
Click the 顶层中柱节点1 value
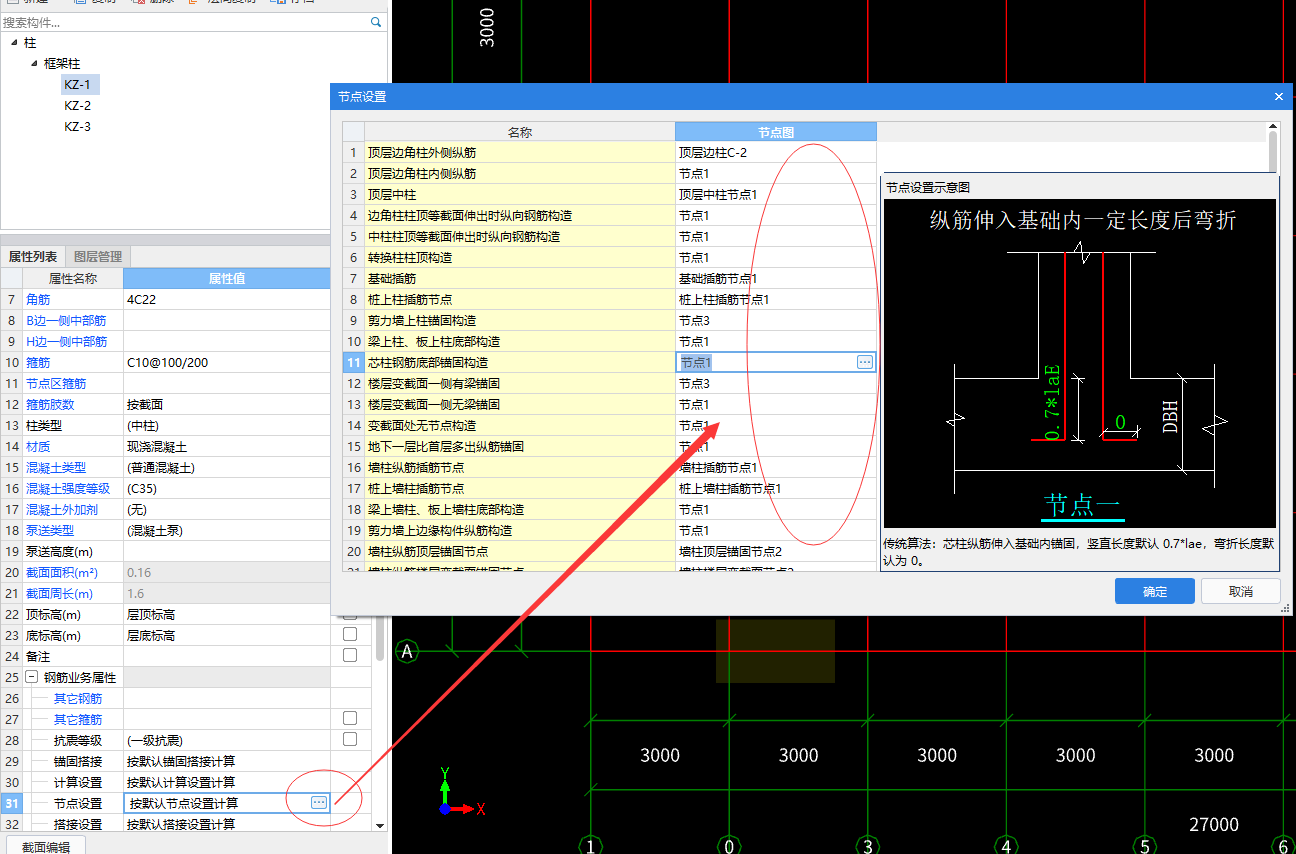point(718,195)
